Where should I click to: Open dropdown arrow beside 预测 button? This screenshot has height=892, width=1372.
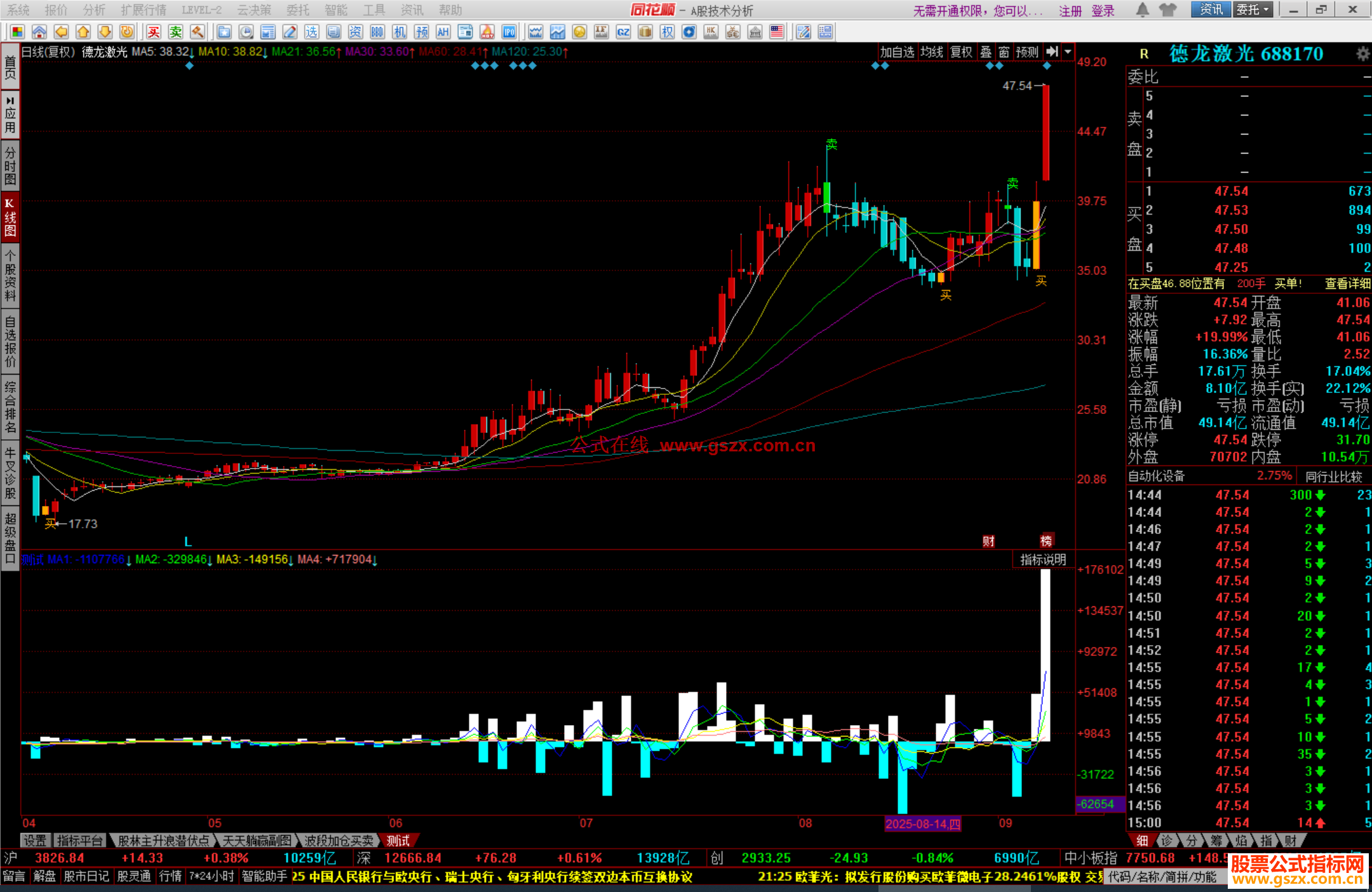tap(1068, 52)
